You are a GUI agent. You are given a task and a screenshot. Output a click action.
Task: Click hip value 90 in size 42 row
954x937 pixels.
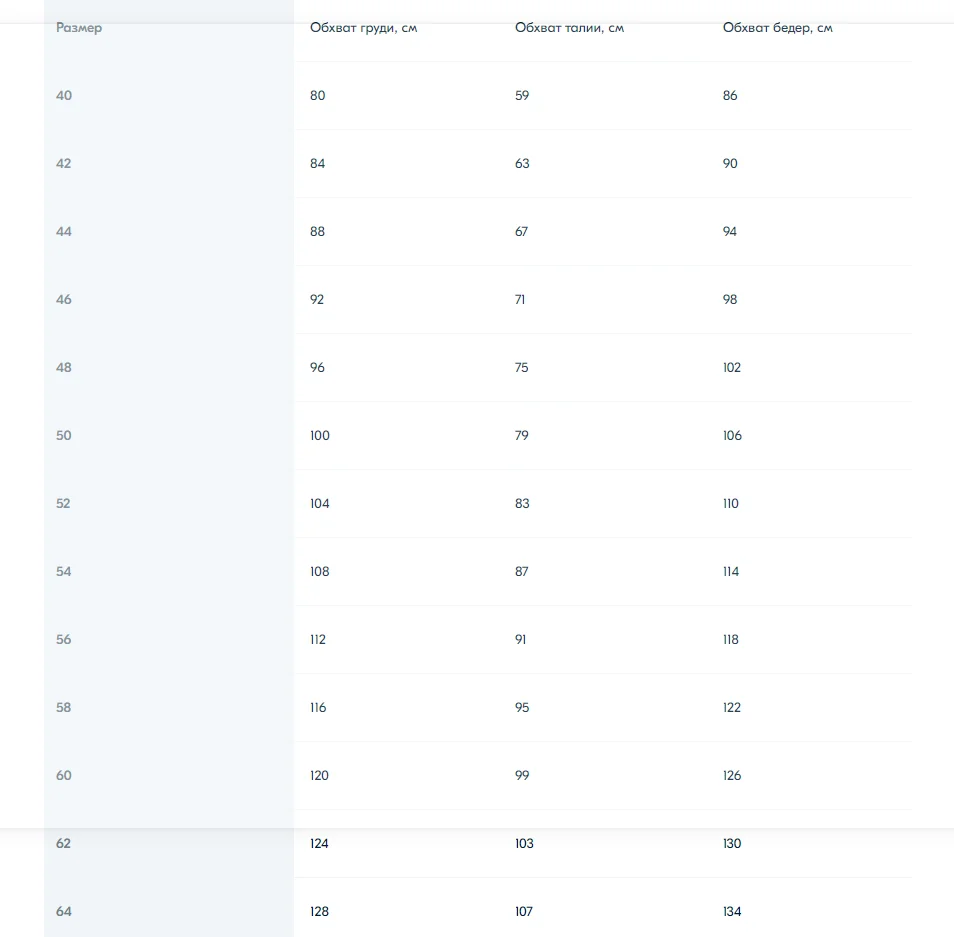pyautogui.click(x=730, y=164)
